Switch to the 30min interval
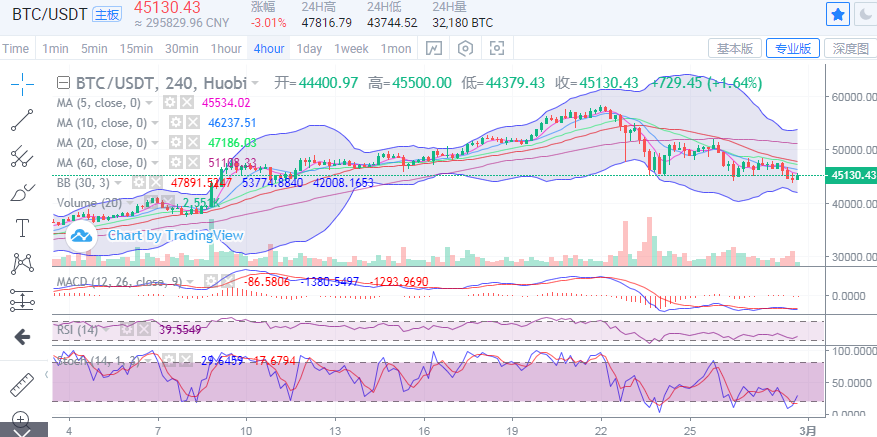 pyautogui.click(x=182, y=49)
